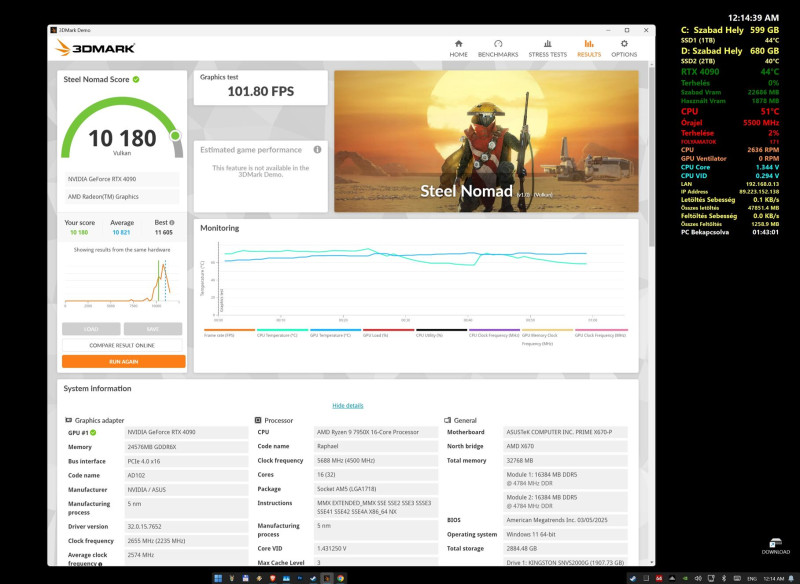Toggle the CPU Temperature legend
Screen dimensions: 800x584
(x=282, y=333)
